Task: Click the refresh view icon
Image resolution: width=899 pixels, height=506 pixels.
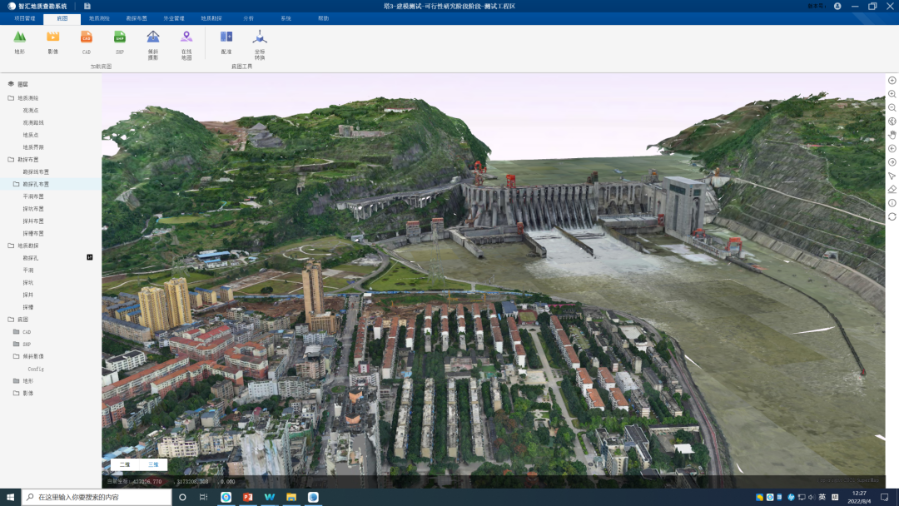Action: (892, 216)
